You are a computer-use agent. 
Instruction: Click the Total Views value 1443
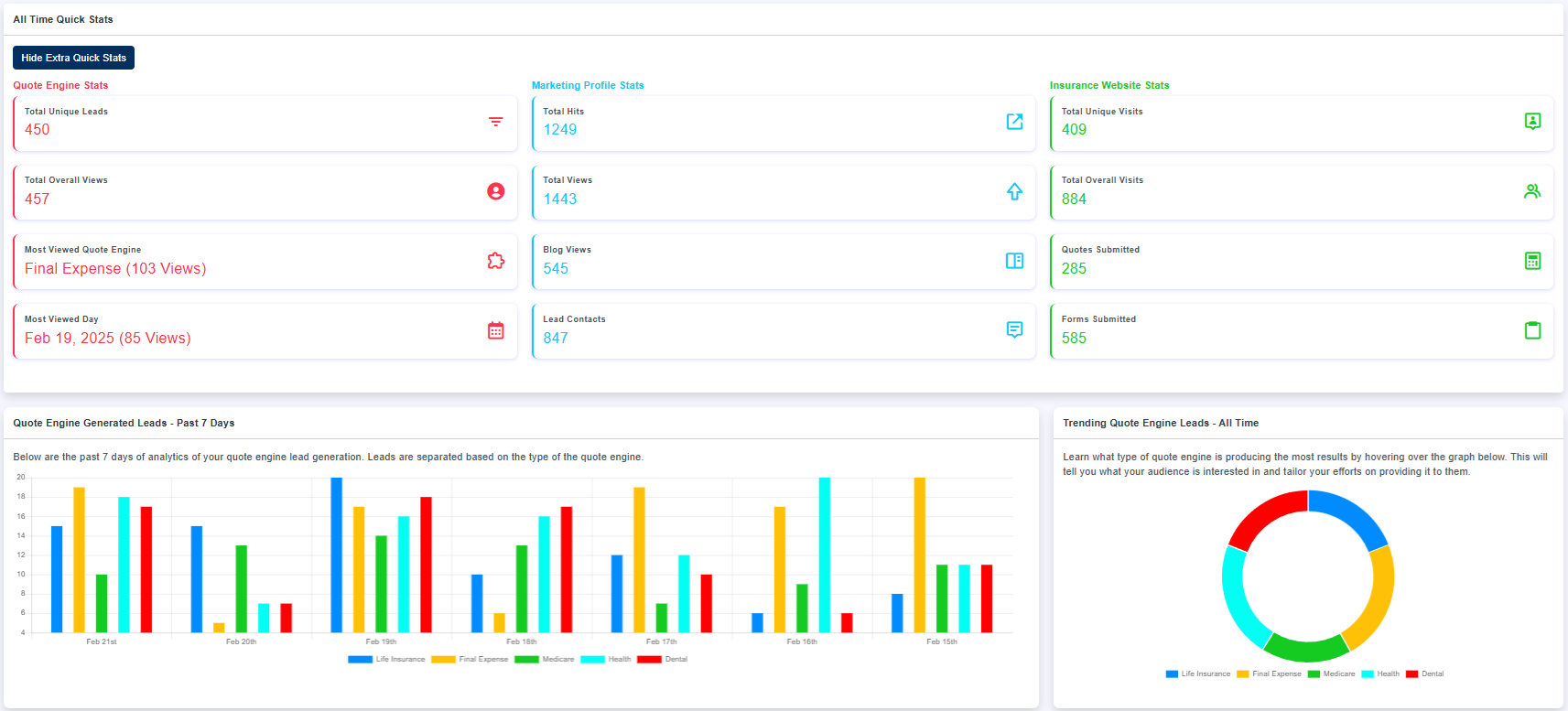click(560, 199)
